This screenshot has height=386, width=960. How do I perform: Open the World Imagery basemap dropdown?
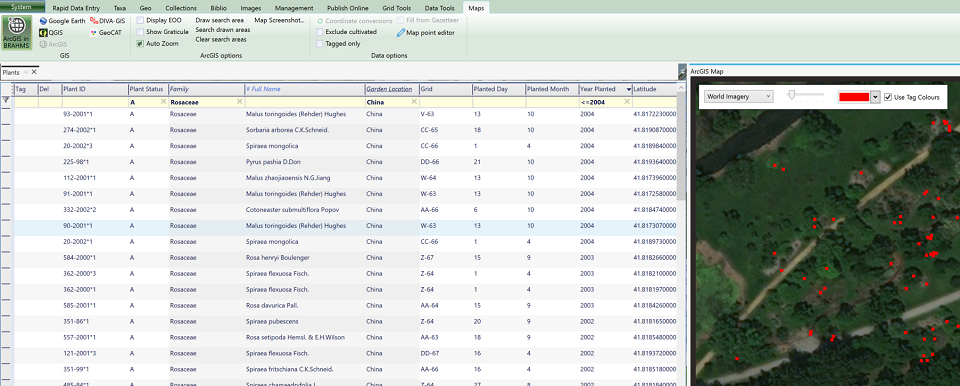738,96
